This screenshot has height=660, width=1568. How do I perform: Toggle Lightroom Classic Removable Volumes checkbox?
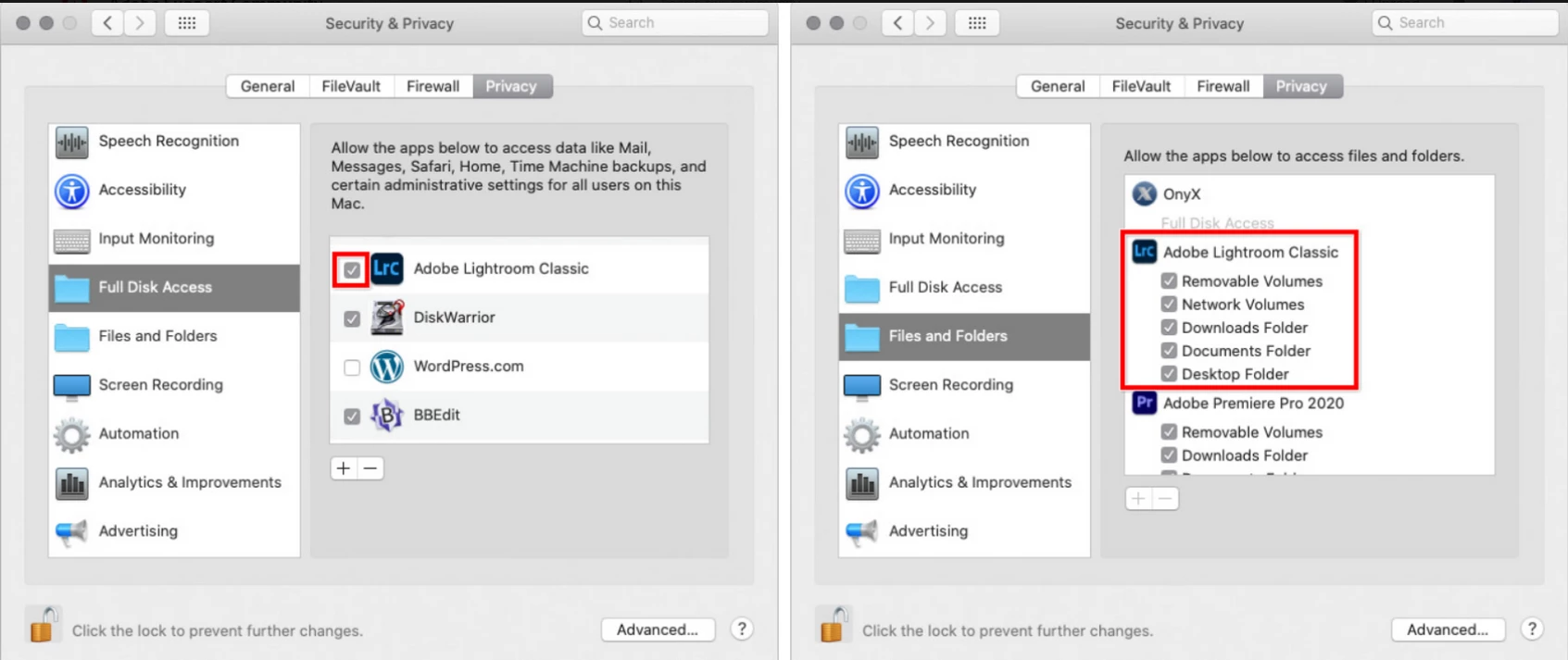1169,280
